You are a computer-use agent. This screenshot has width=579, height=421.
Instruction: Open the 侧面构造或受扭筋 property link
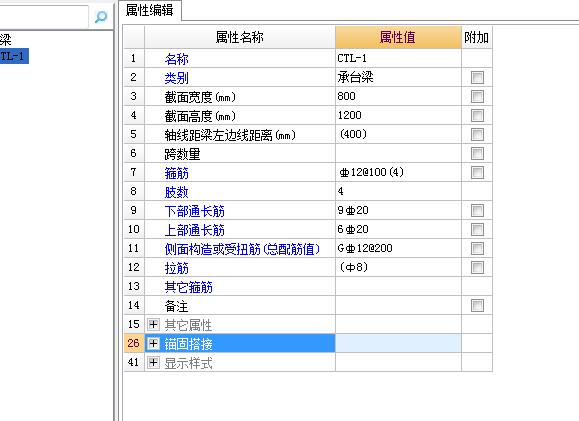click(x=242, y=249)
